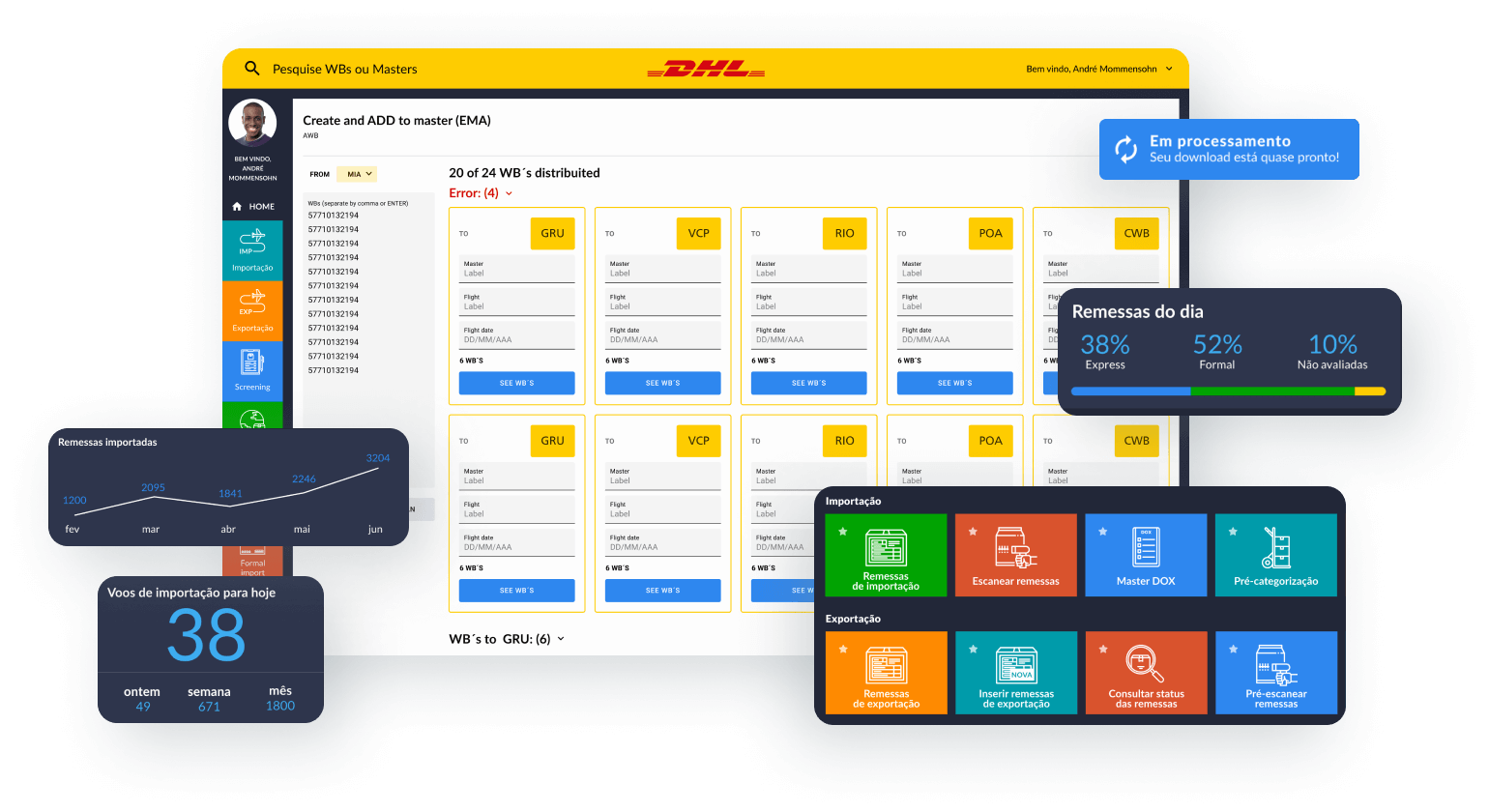Toggle favorite star on Remessas de exportação
This screenshot has width=1489, height=812.
click(843, 650)
